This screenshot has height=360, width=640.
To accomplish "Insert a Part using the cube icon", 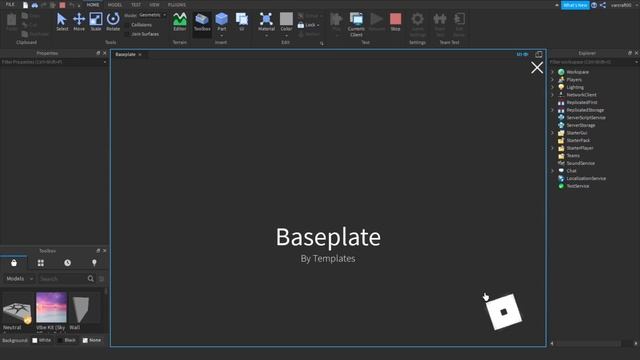I will (x=222, y=19).
